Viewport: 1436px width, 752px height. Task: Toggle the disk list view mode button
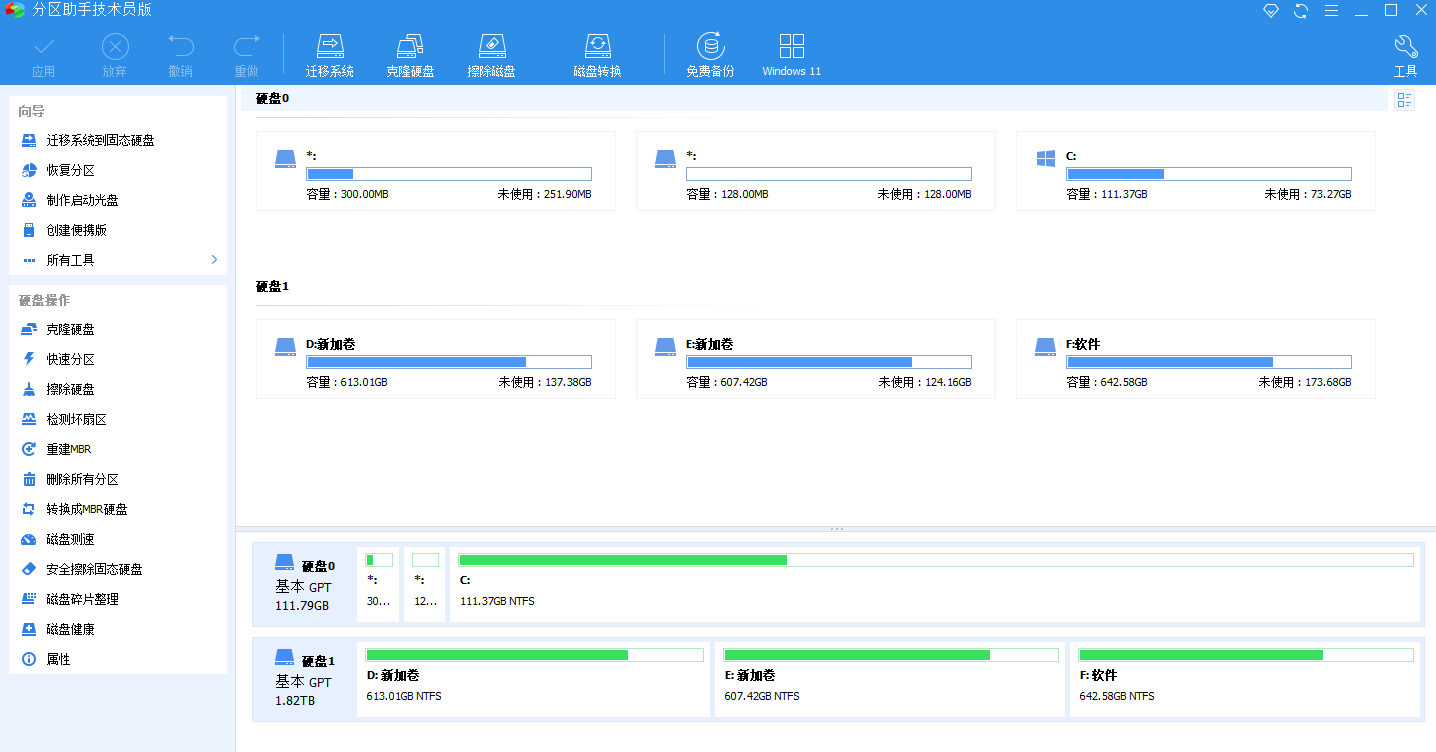[x=1404, y=99]
